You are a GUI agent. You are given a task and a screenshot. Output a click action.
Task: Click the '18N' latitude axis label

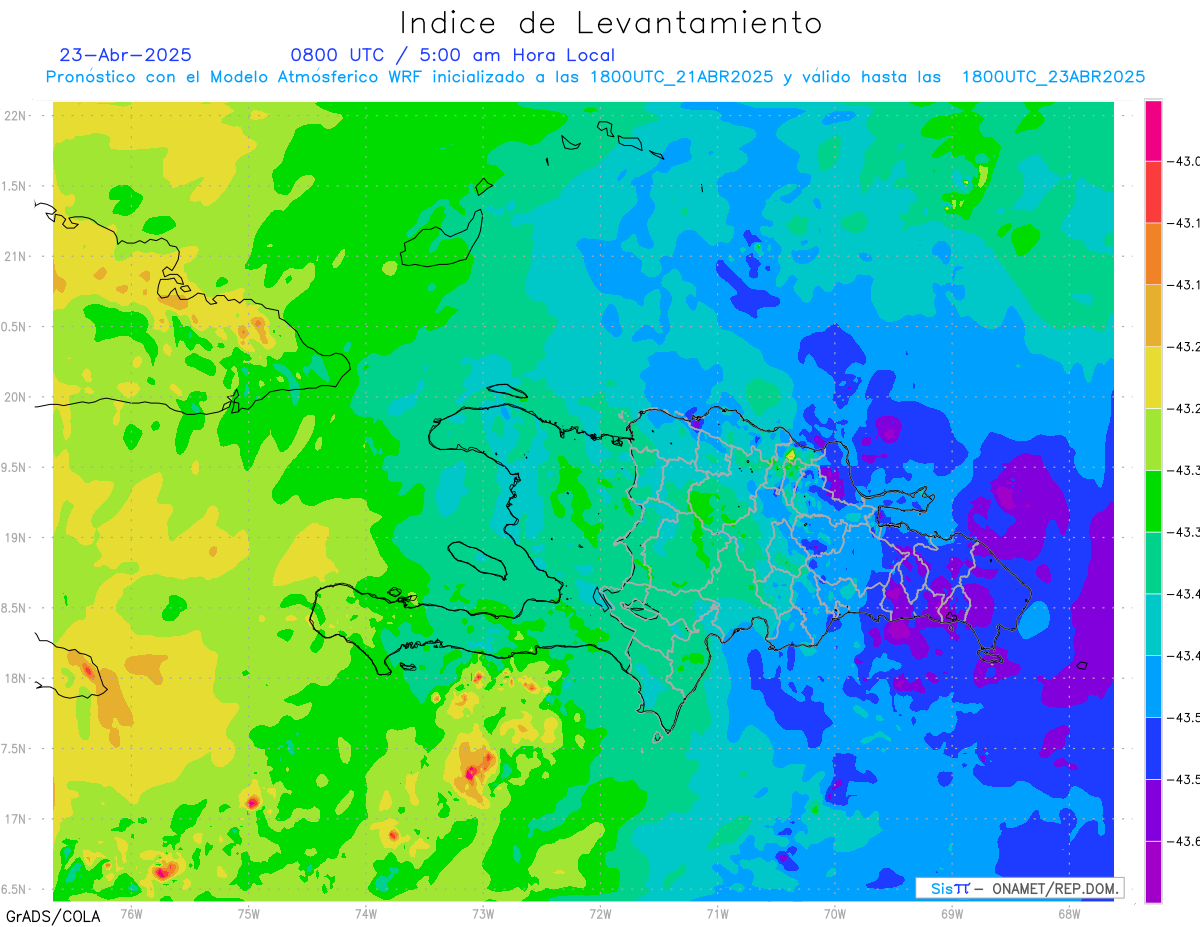click(x=16, y=678)
